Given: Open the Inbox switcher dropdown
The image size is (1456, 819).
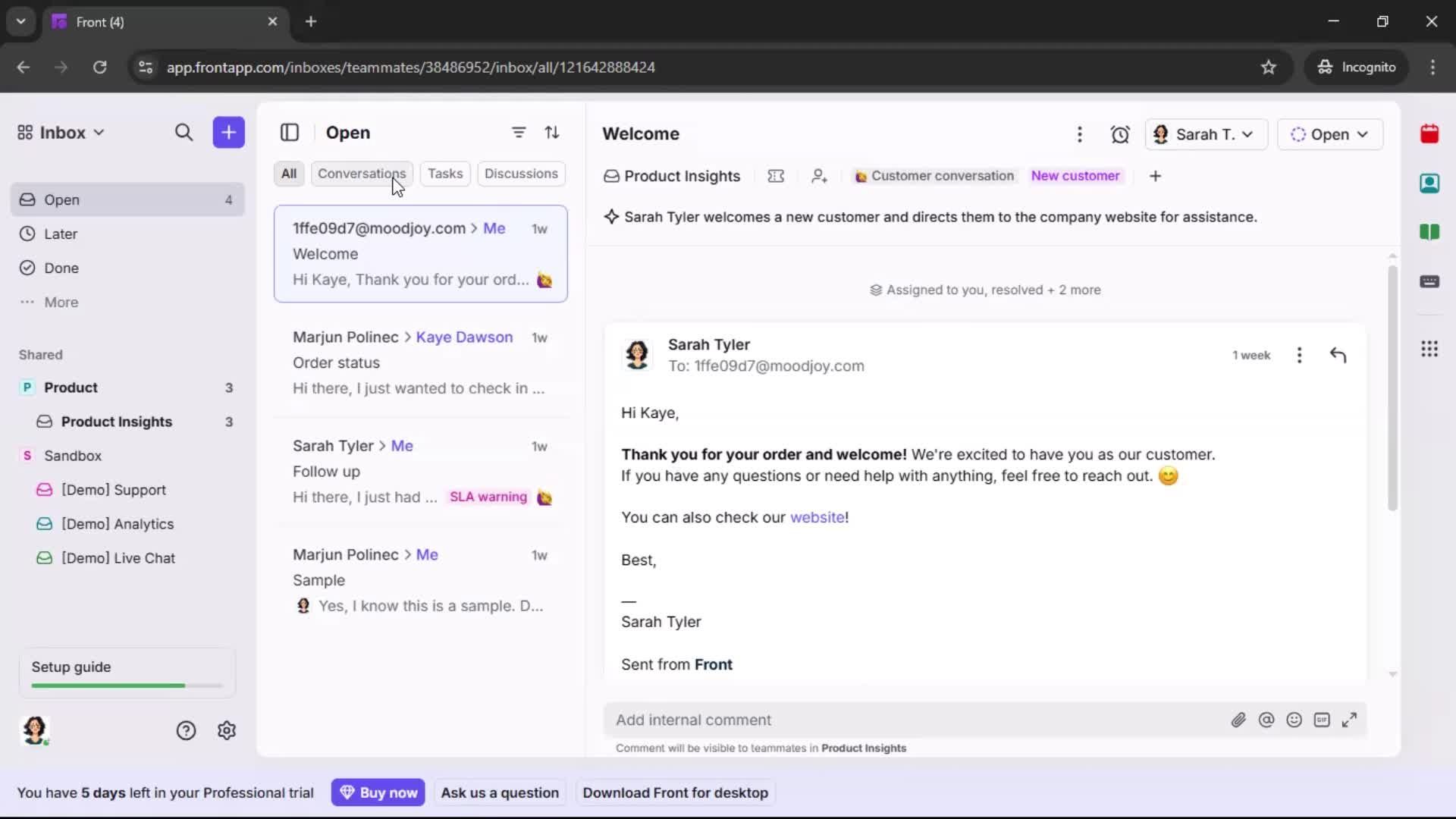Looking at the screenshot, I should 61,132.
